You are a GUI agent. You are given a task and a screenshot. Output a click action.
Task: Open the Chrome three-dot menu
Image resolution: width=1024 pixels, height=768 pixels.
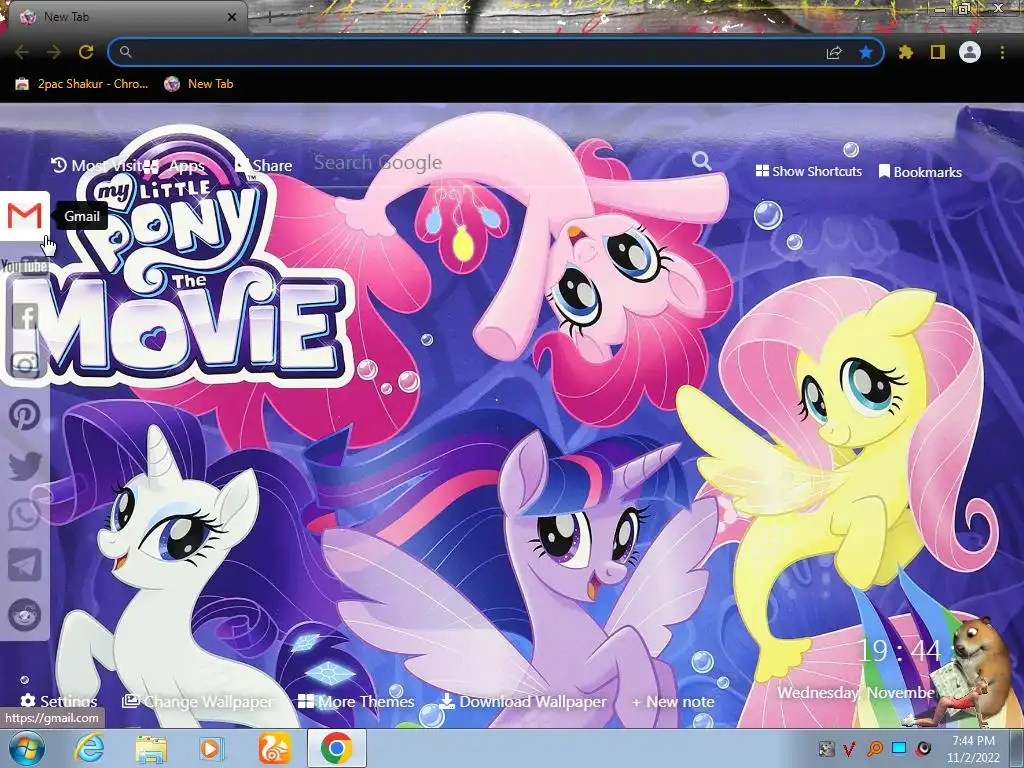click(x=1002, y=52)
